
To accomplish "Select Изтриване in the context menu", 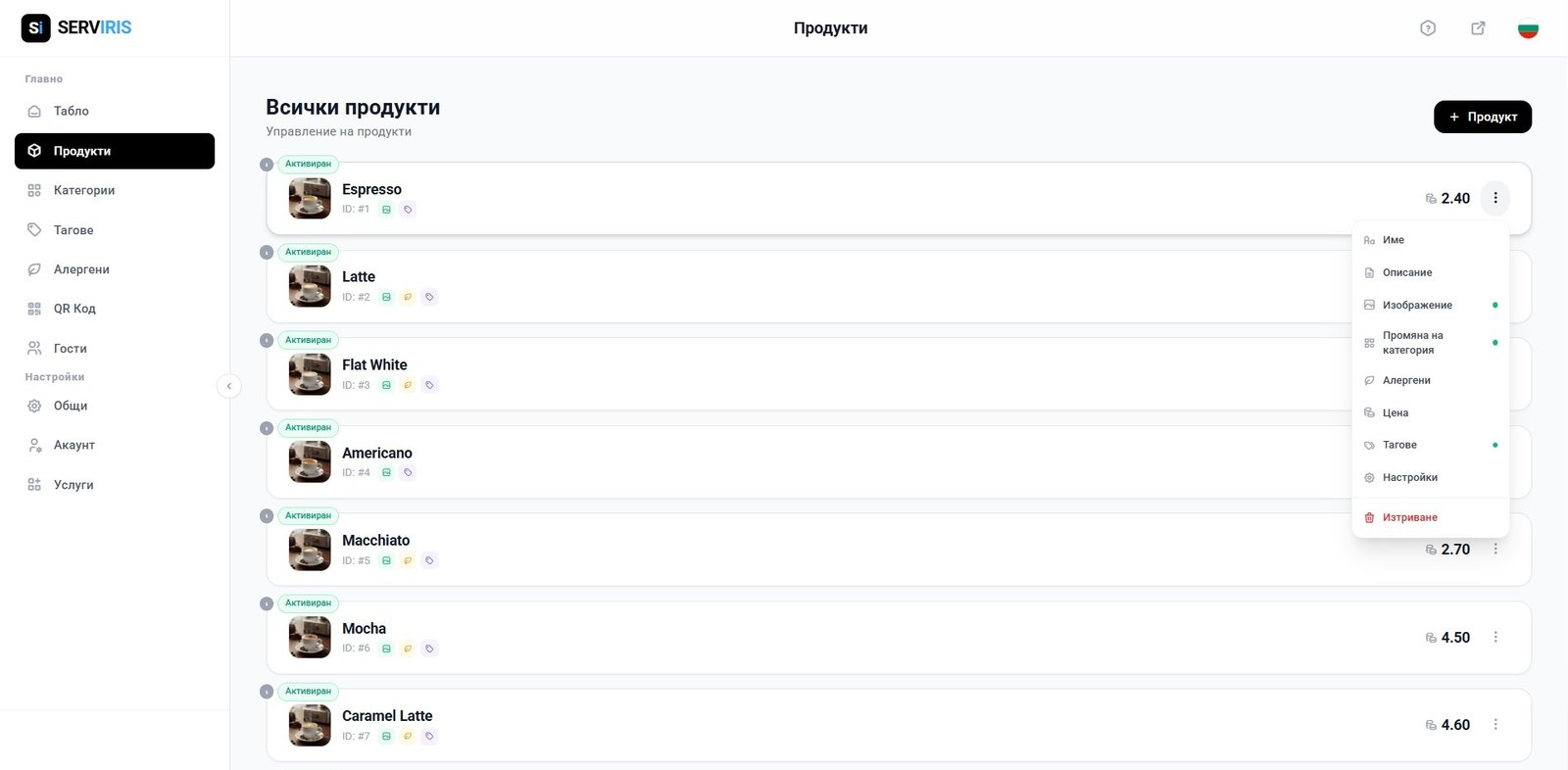I will (x=1409, y=517).
